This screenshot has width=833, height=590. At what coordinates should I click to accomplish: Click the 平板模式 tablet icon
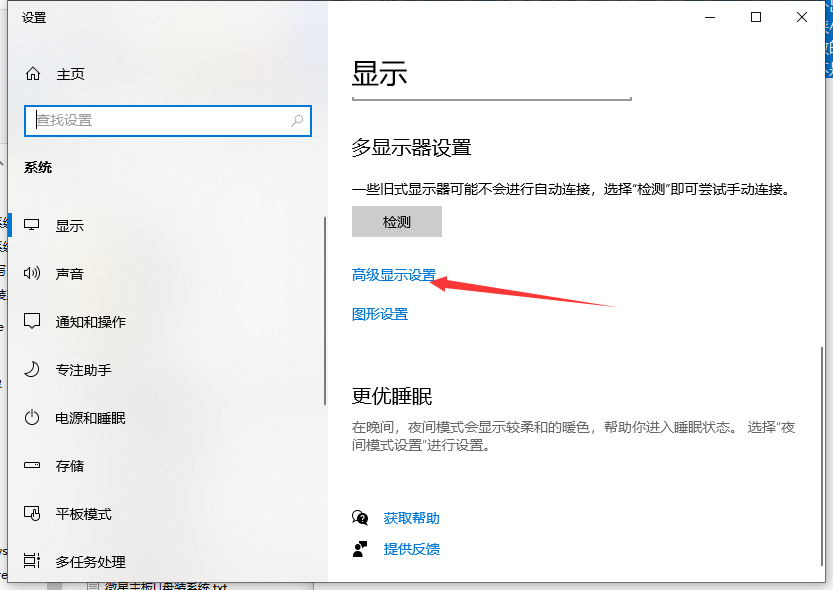coord(33,514)
